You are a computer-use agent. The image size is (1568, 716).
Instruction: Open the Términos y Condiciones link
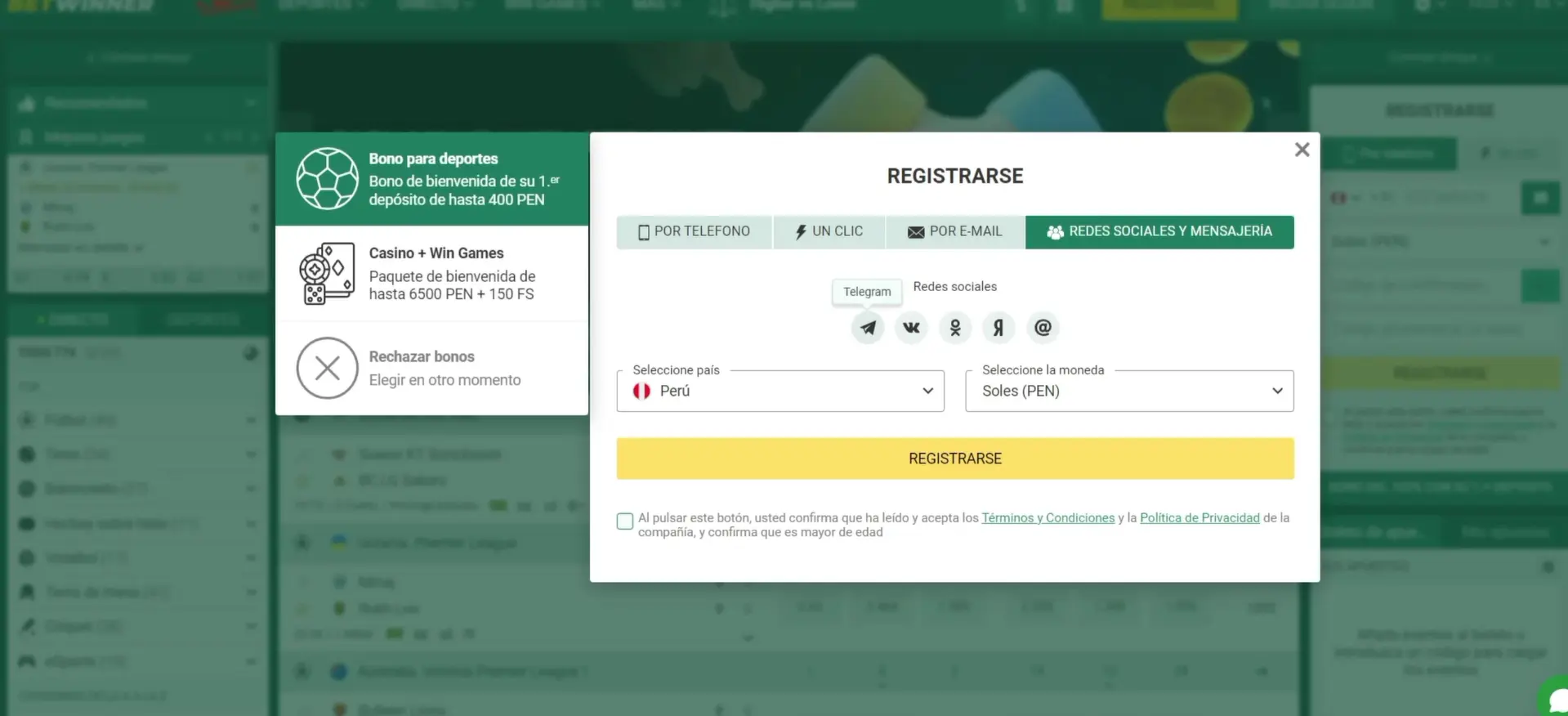[1048, 518]
